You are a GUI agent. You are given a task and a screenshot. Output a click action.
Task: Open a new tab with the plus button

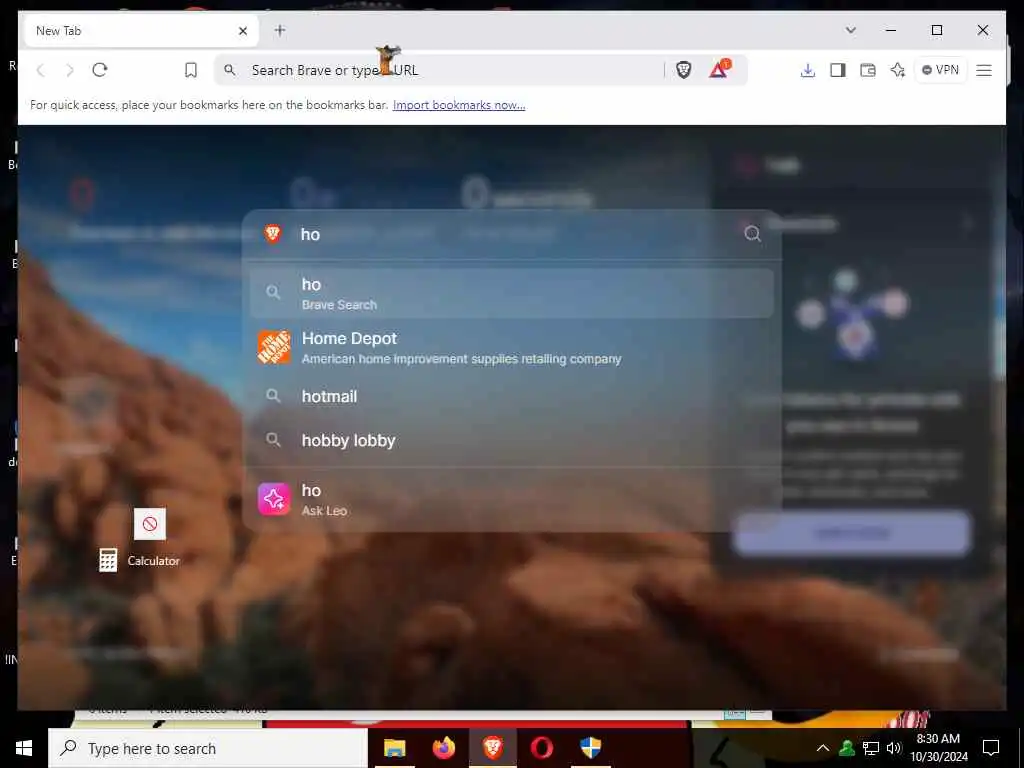[280, 30]
